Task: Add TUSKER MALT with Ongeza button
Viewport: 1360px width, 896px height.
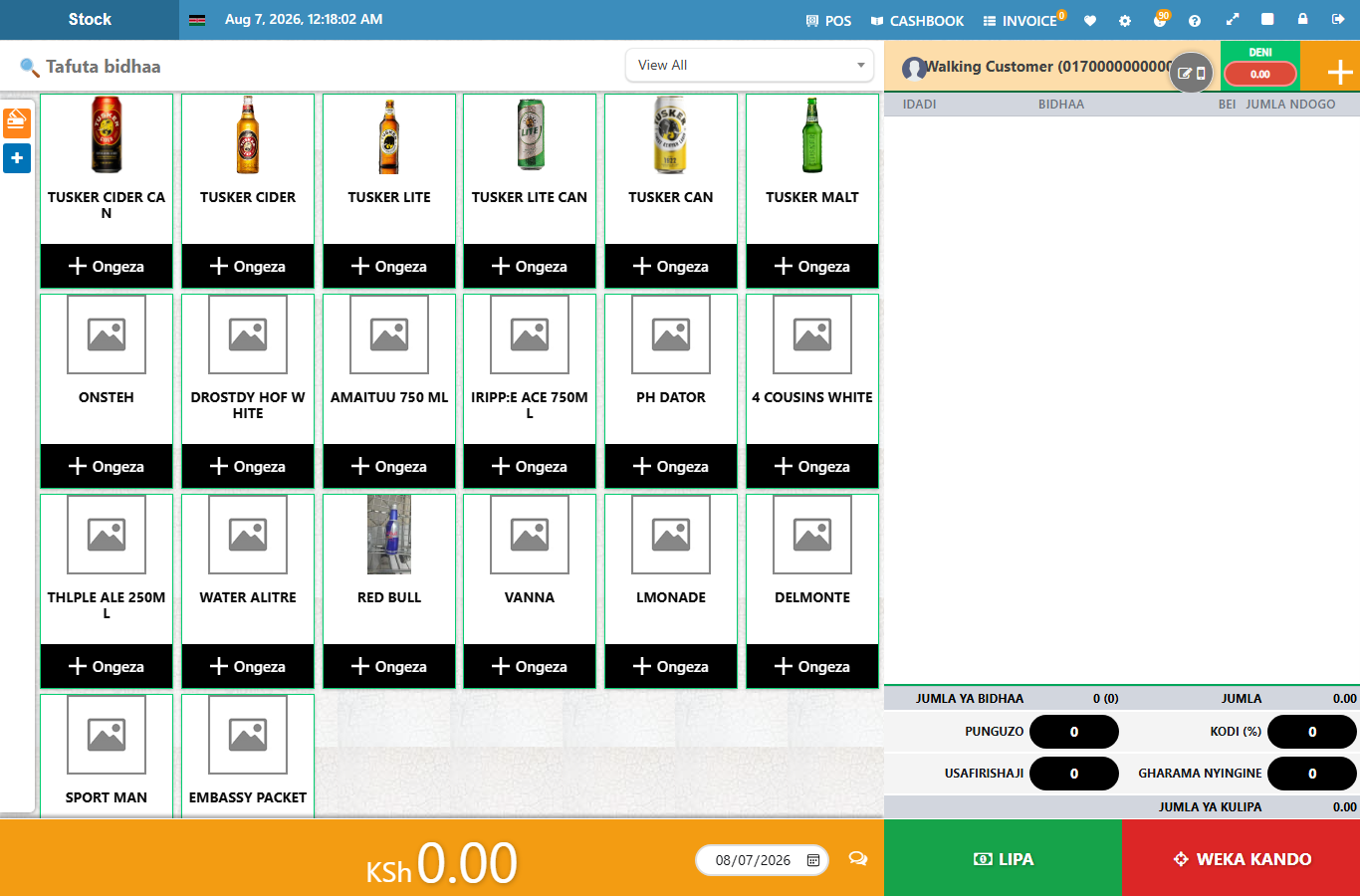Action: click(x=812, y=266)
